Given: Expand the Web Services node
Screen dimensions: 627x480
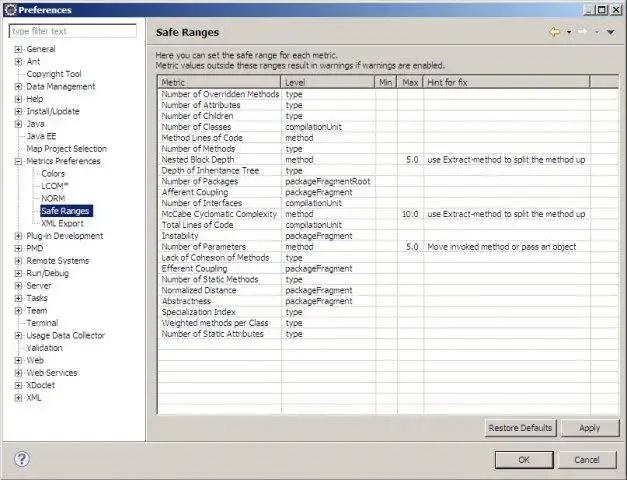Looking at the screenshot, I should coord(18,373).
